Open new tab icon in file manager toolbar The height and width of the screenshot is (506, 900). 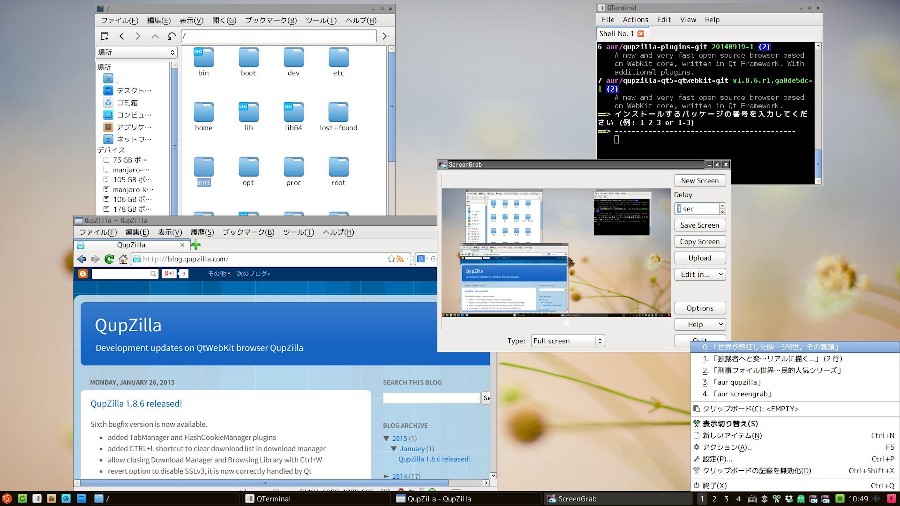point(104,36)
